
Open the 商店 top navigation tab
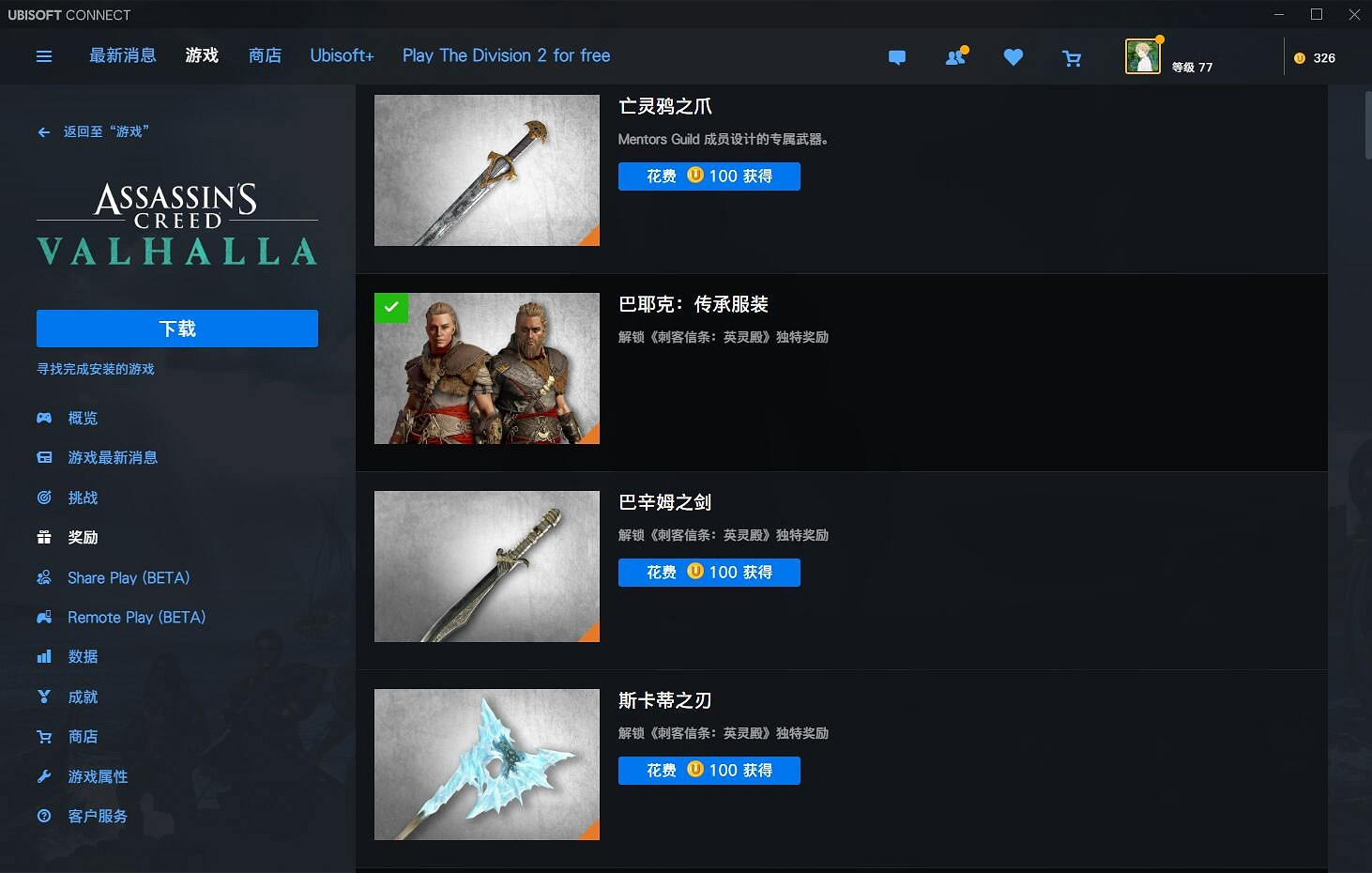265,55
